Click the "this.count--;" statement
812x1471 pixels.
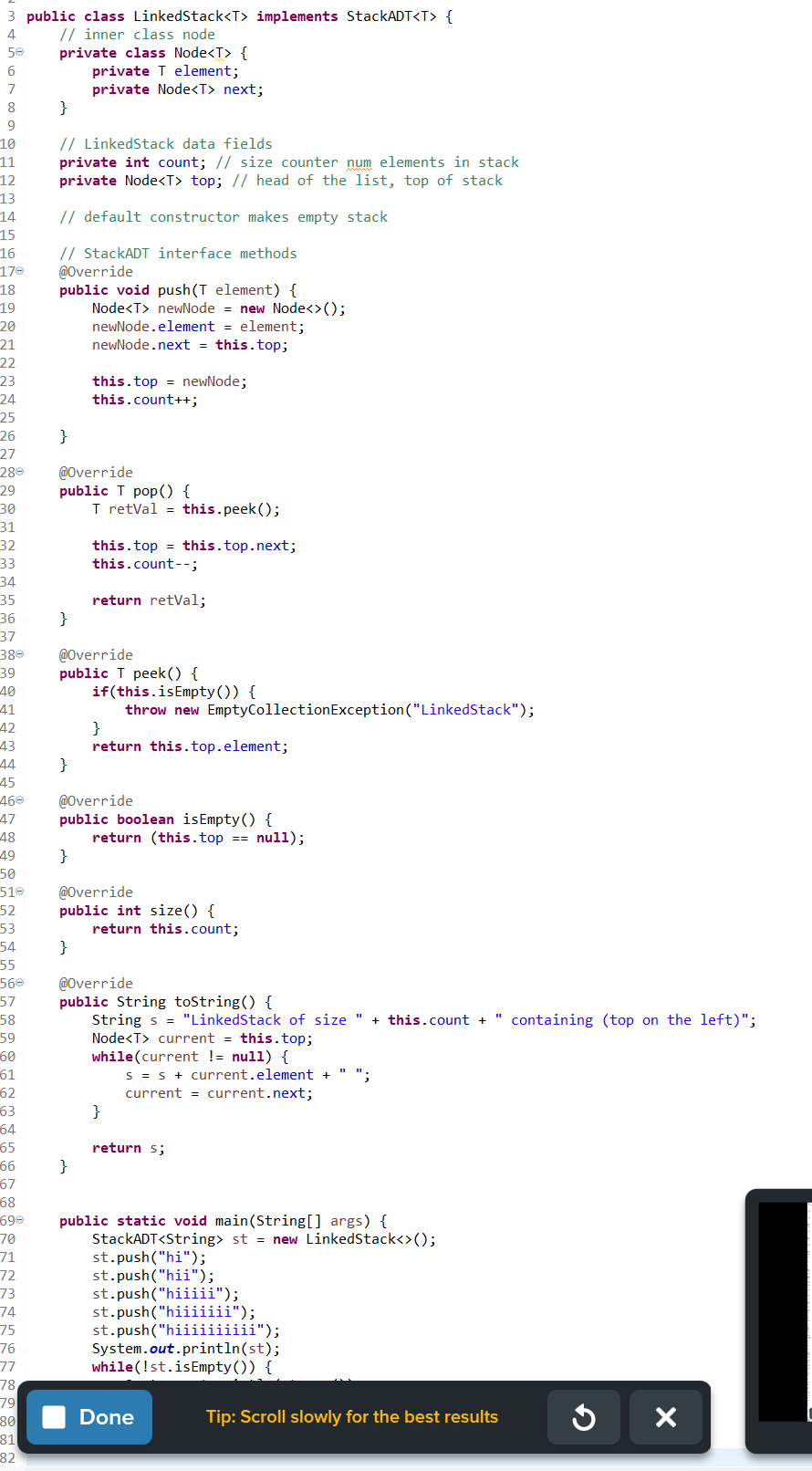click(145, 564)
